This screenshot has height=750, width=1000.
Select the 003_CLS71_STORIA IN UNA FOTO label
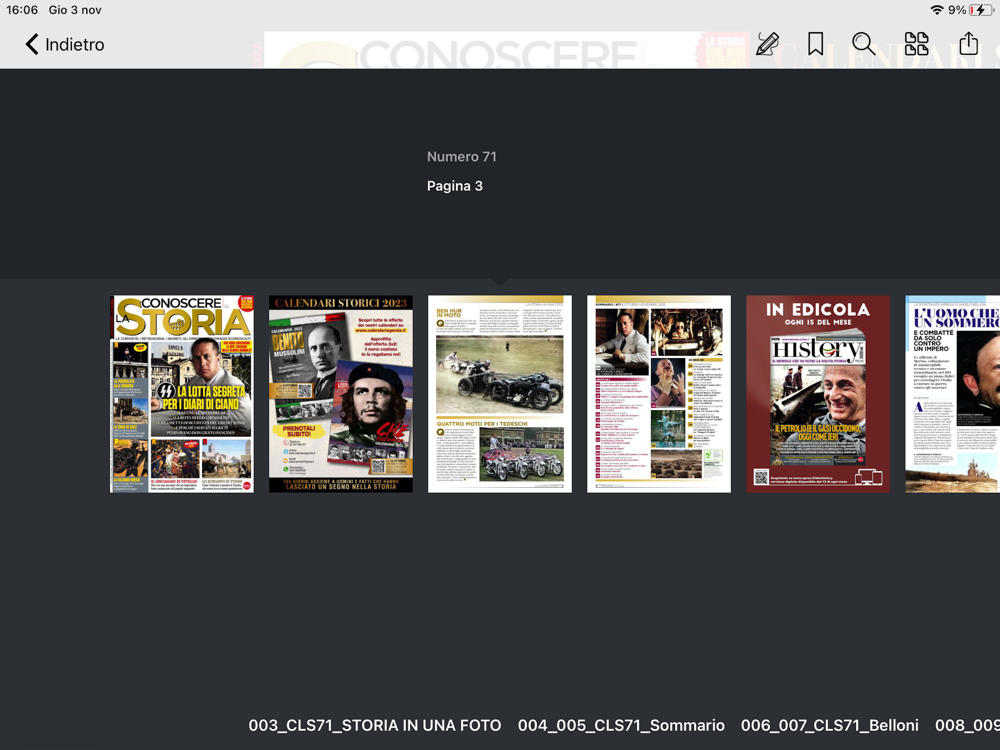coord(374,725)
